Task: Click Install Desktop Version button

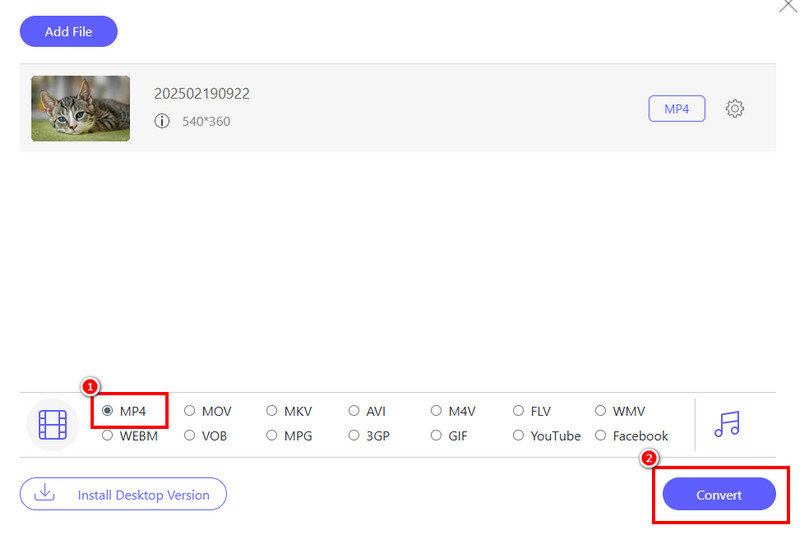Action: click(123, 494)
